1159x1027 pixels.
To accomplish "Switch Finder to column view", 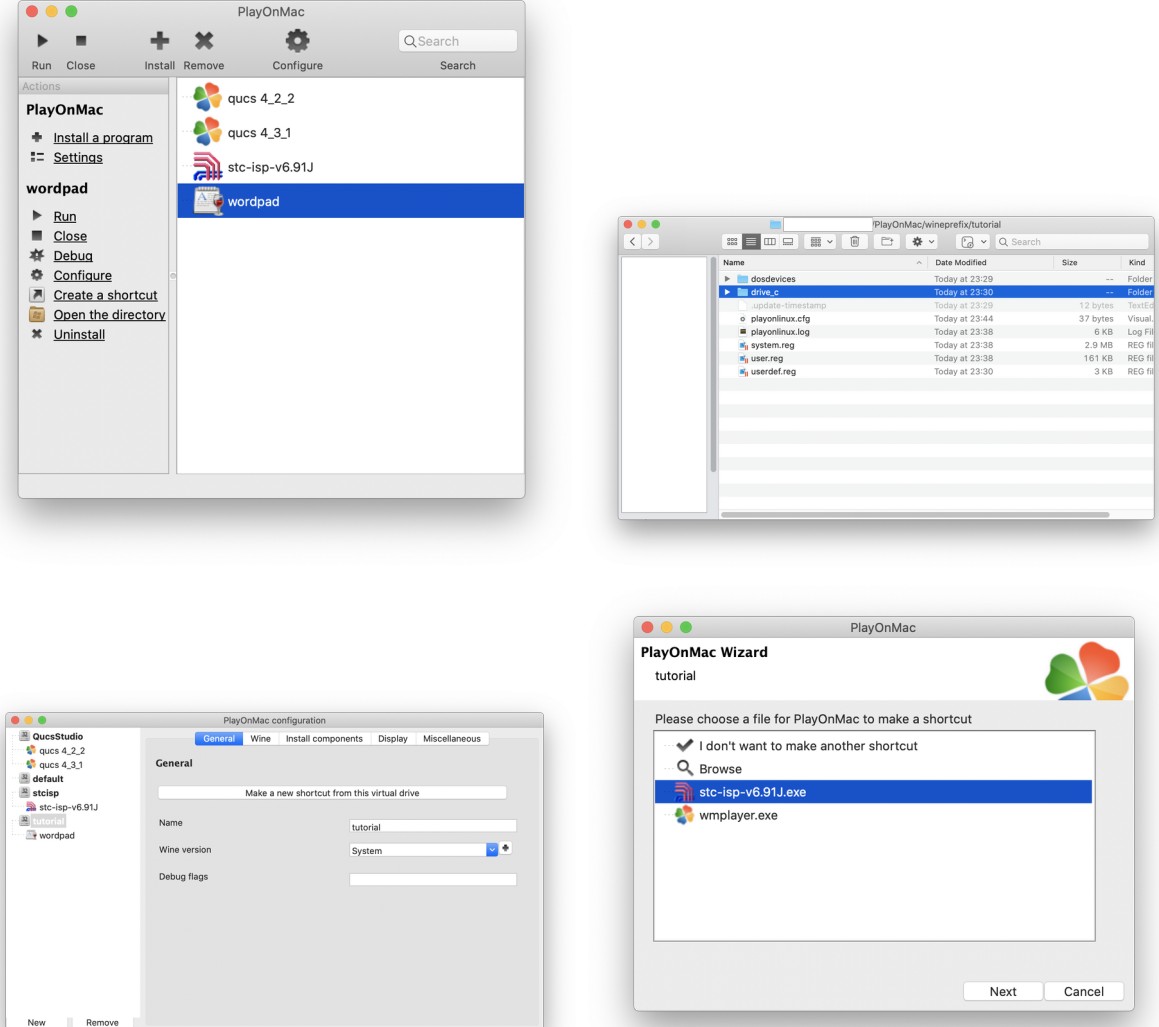I will [769, 242].
